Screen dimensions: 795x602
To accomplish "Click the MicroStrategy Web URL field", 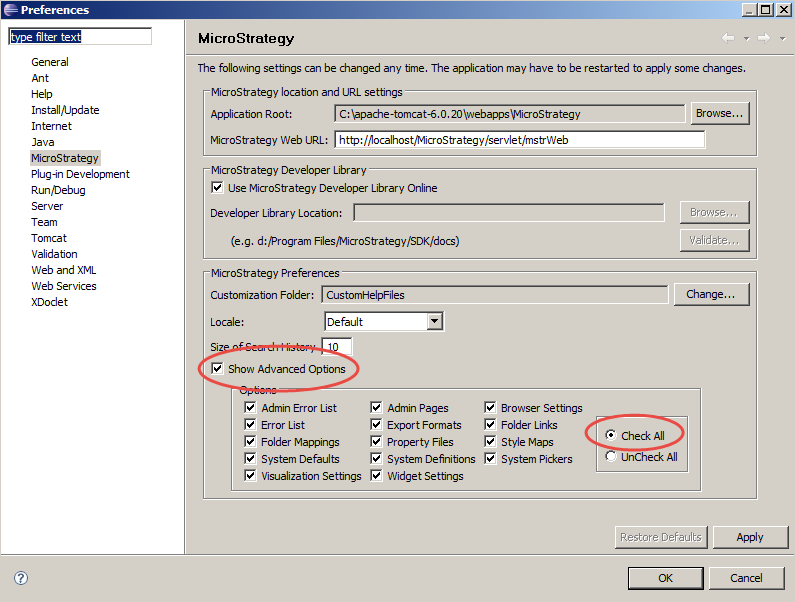I will point(519,140).
